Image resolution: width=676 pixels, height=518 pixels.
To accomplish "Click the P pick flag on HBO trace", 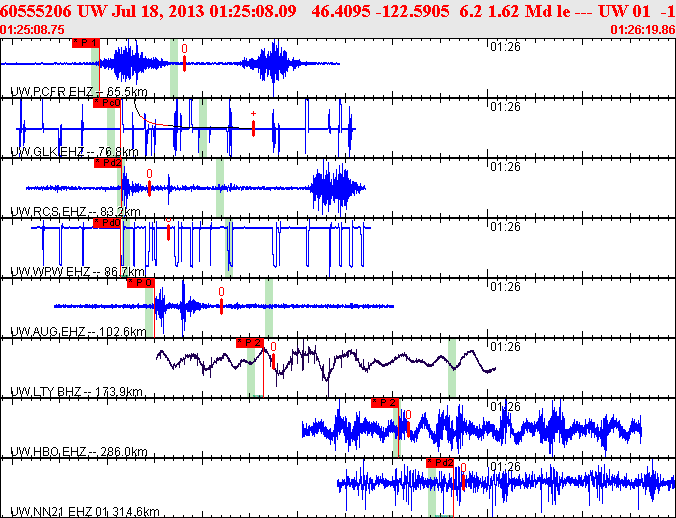I will tap(385, 402).
